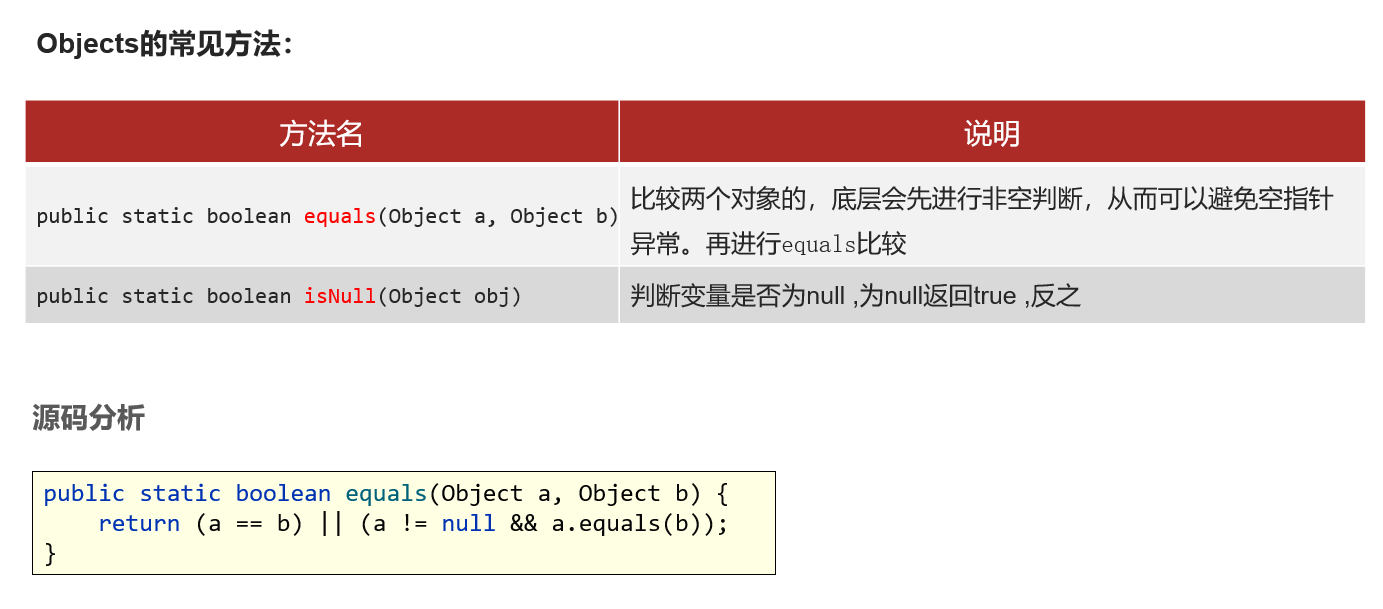Screen dimensions: 1383x609
Task: Click the 'static' keyword in code block
Action: click(x=180, y=494)
